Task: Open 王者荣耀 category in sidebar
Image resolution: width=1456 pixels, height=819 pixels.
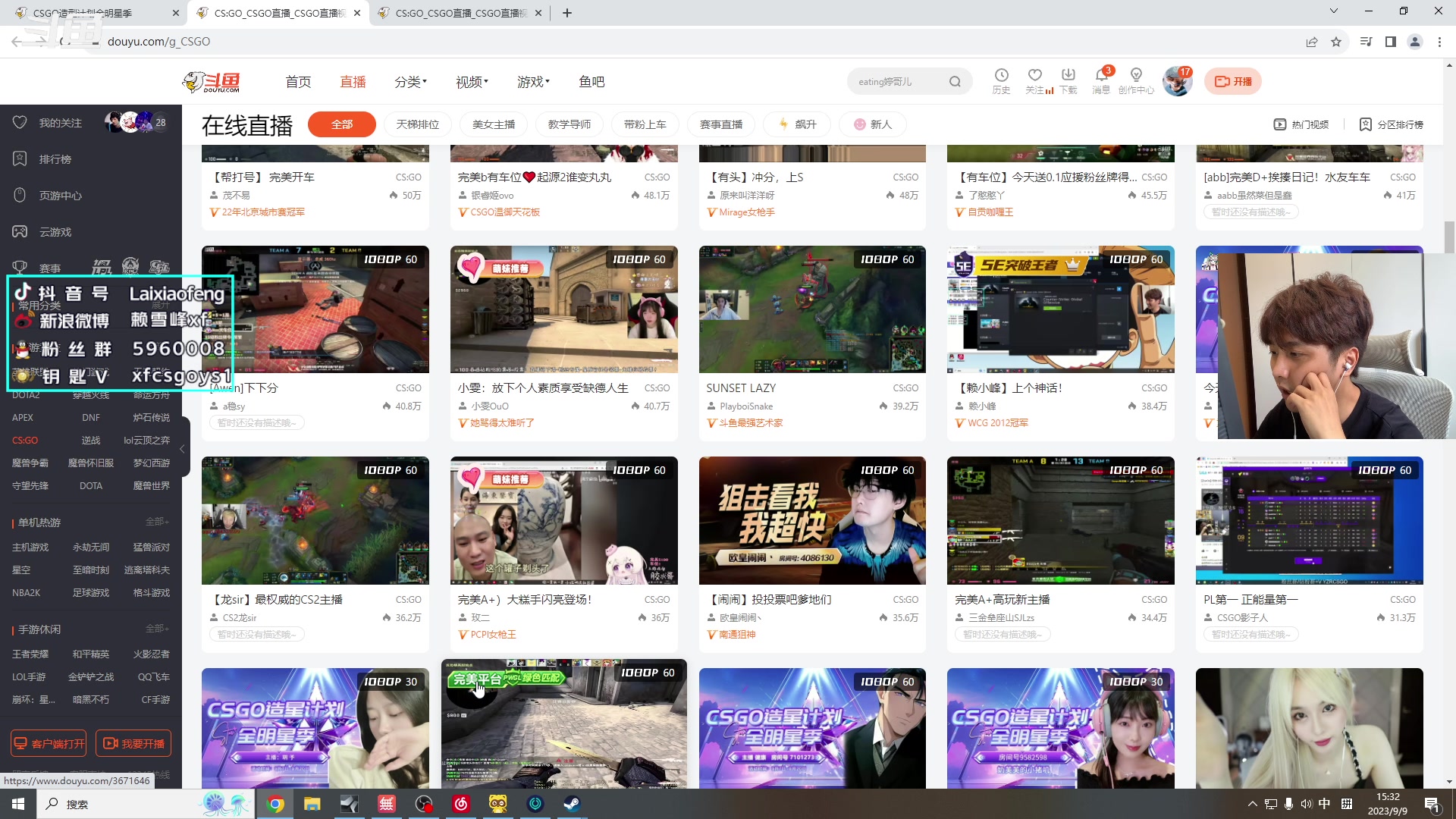Action: click(x=30, y=654)
